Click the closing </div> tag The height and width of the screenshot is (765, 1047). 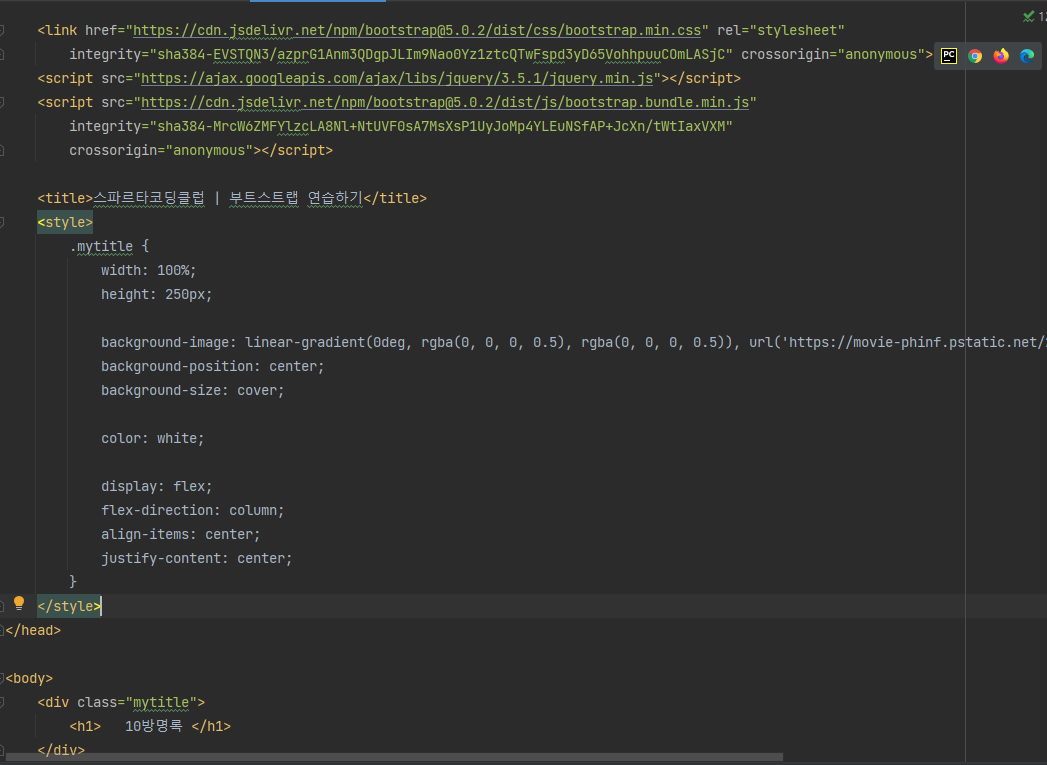pos(61,750)
